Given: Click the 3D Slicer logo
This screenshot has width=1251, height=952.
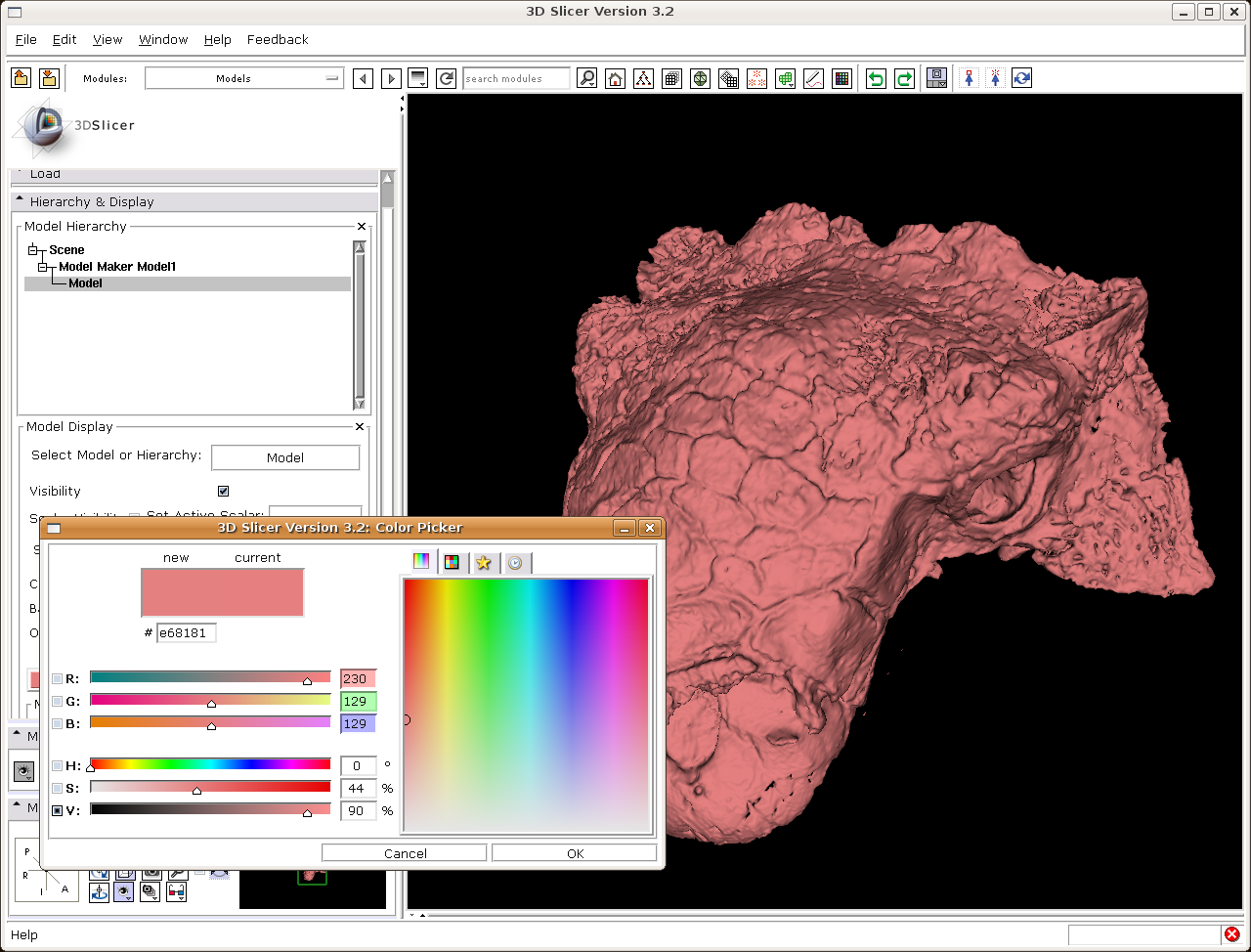Looking at the screenshot, I should coord(73,126).
